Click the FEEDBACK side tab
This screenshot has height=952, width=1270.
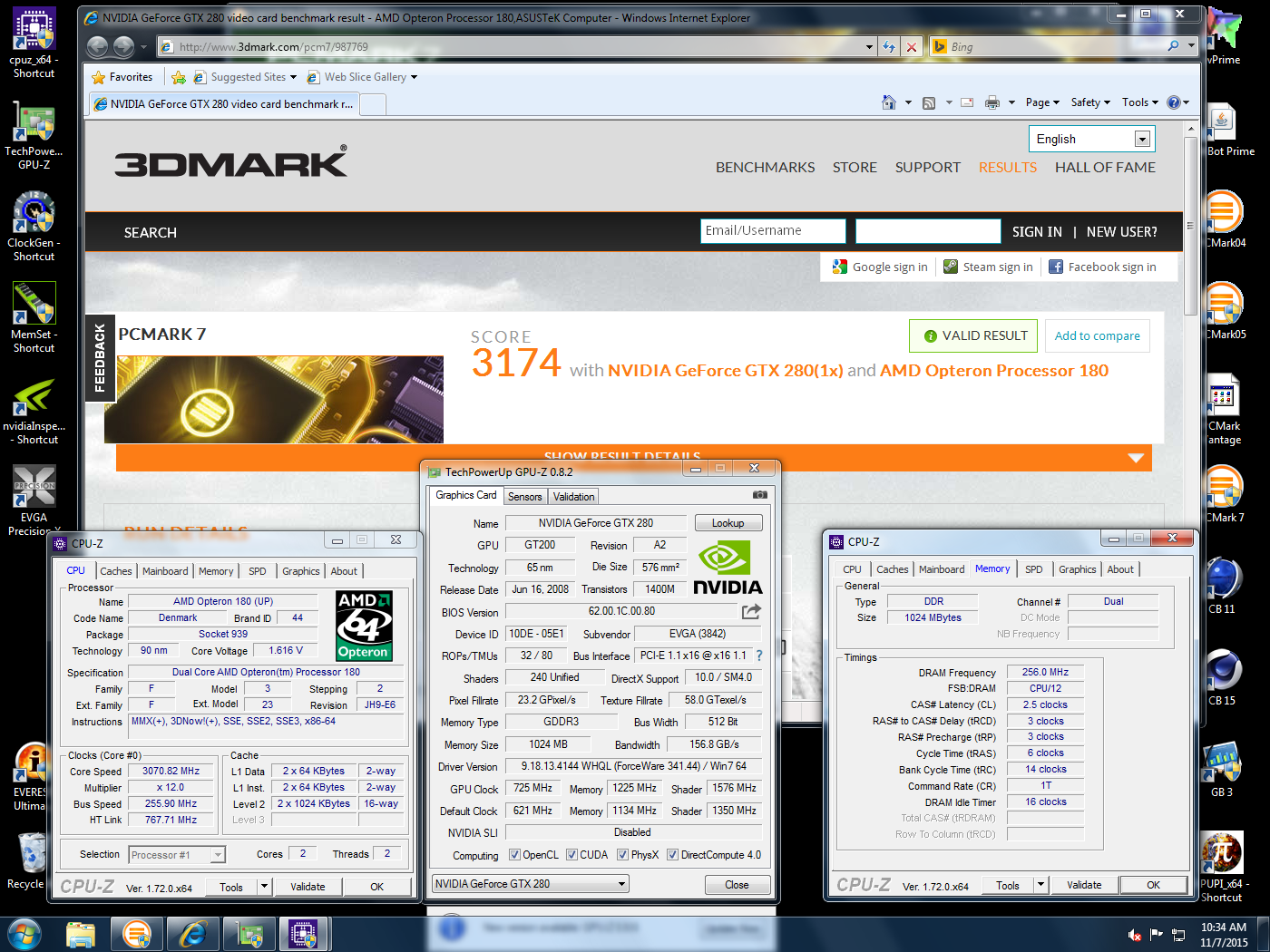tap(99, 357)
